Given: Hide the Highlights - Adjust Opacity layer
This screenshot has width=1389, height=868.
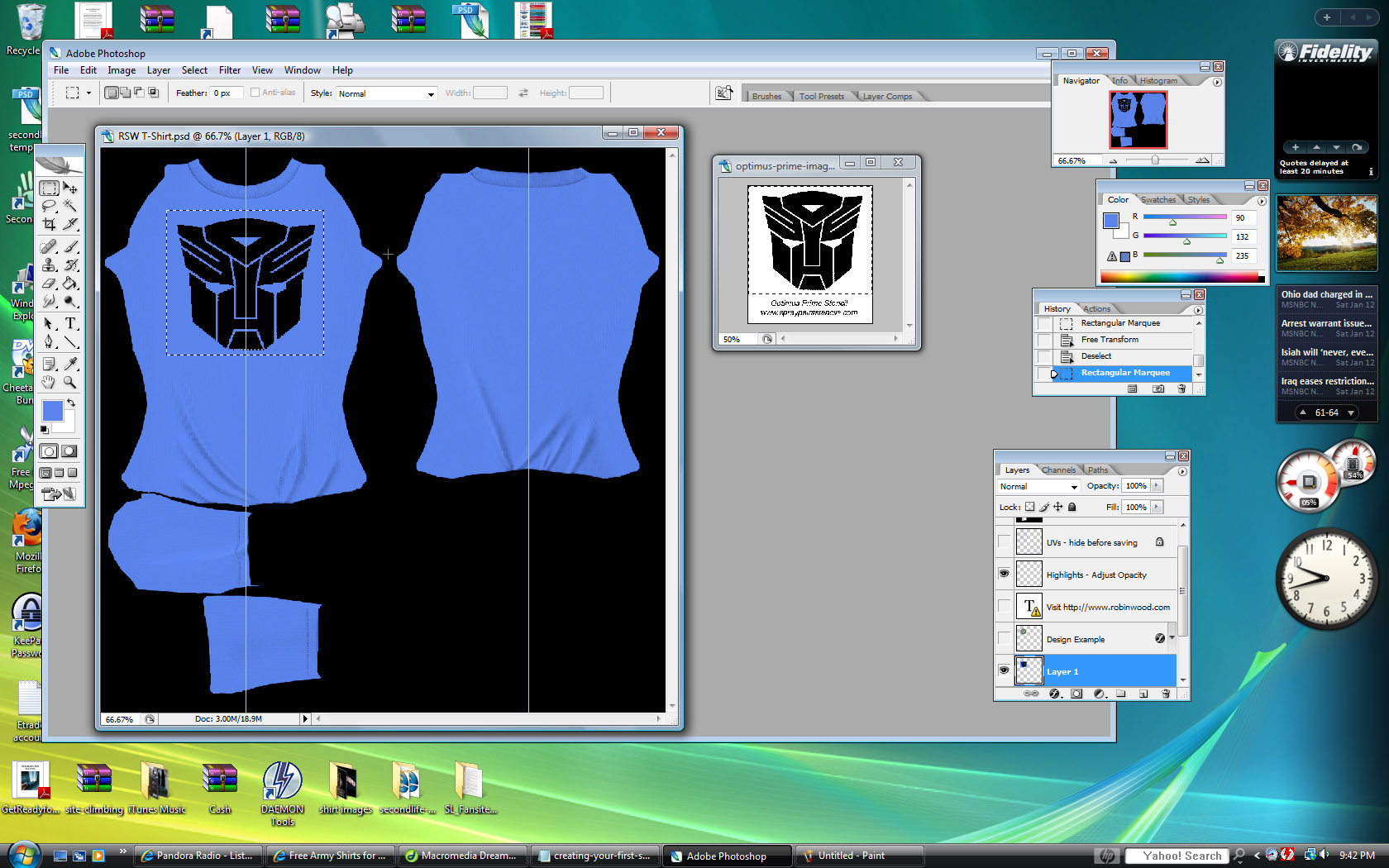Looking at the screenshot, I should pyautogui.click(x=1004, y=575).
